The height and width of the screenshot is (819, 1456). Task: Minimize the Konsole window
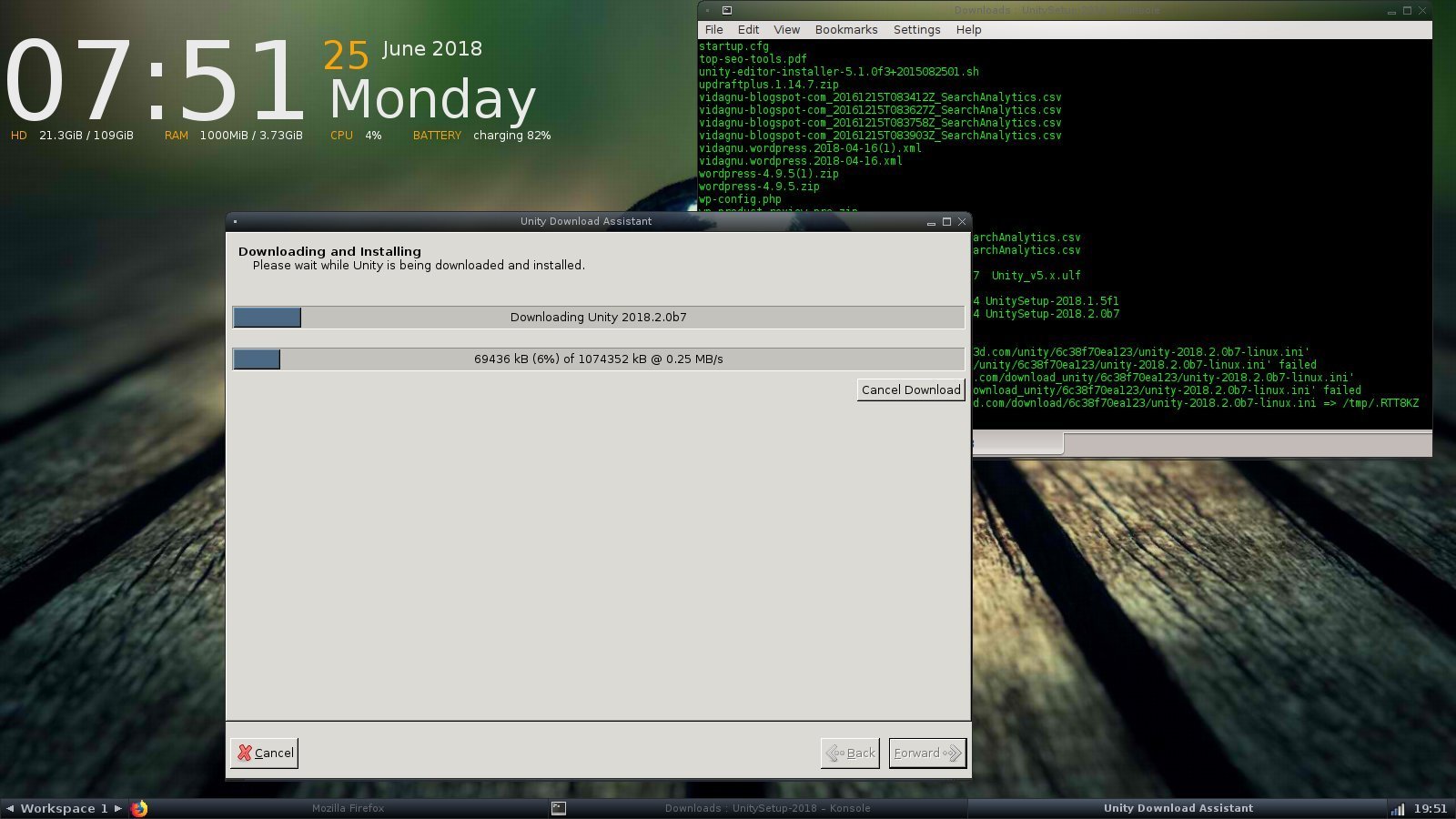1391,11
